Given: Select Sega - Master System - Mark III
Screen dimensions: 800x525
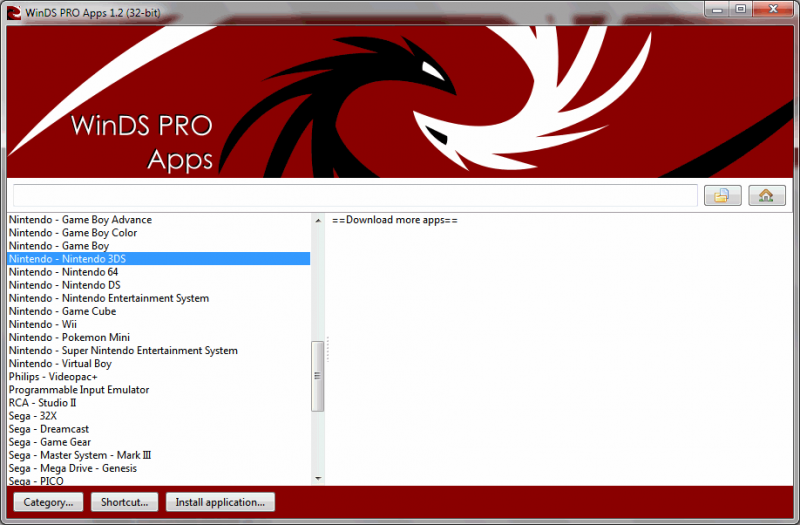Looking at the screenshot, I should [x=159, y=455].
